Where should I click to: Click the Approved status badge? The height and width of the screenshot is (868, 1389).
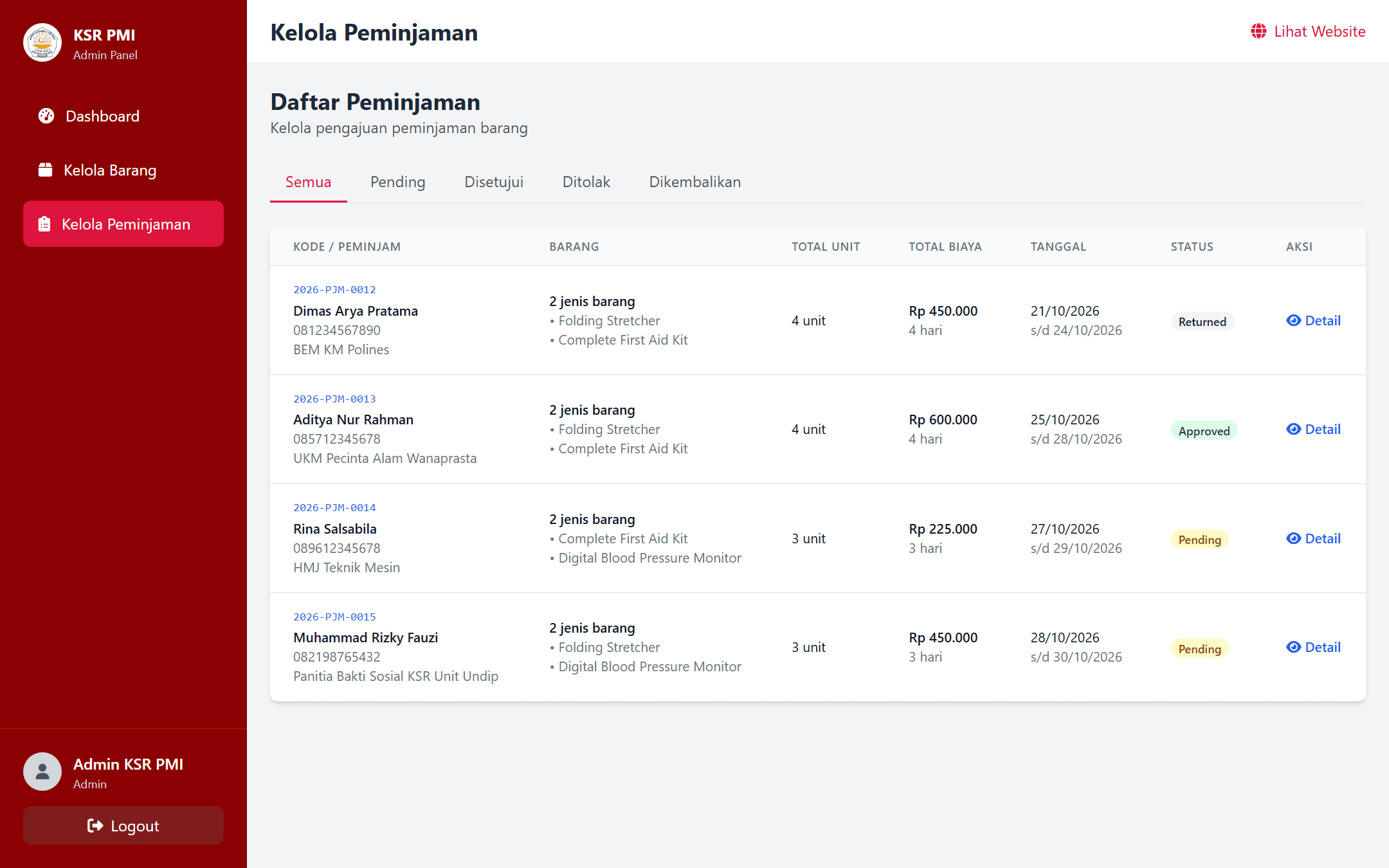coord(1204,431)
